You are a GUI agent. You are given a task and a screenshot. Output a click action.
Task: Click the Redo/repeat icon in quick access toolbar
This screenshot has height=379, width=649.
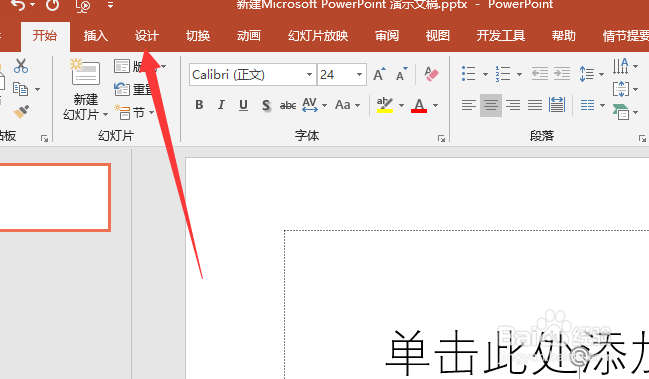[x=52, y=4]
